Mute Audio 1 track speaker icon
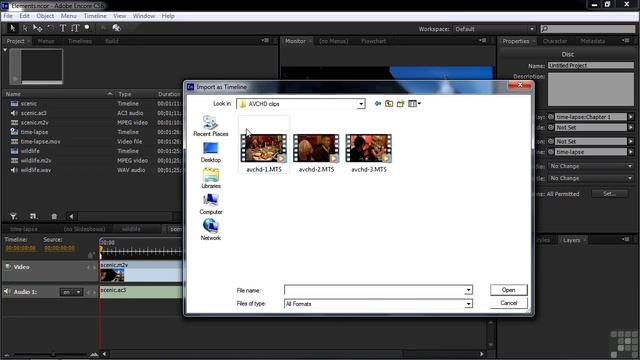 pos(7,291)
